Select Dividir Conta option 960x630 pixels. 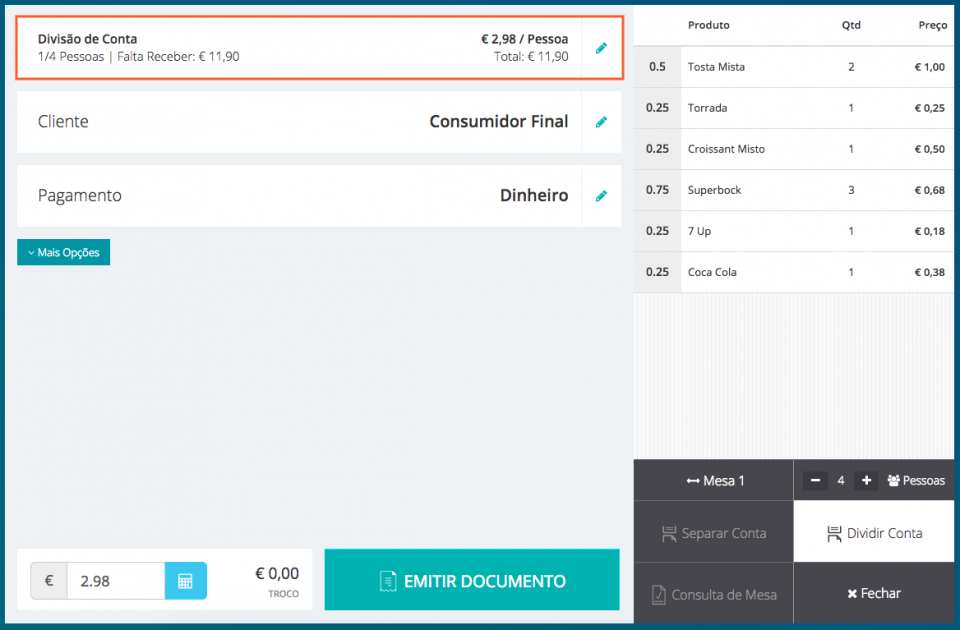click(x=874, y=533)
